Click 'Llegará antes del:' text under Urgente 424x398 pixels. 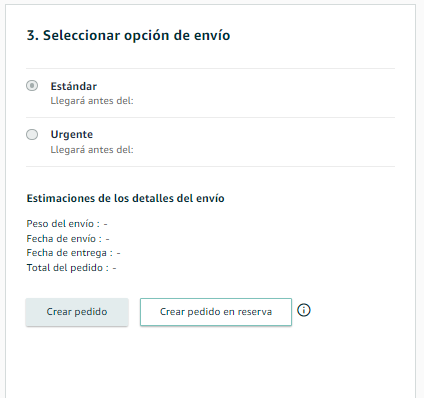(x=92, y=150)
